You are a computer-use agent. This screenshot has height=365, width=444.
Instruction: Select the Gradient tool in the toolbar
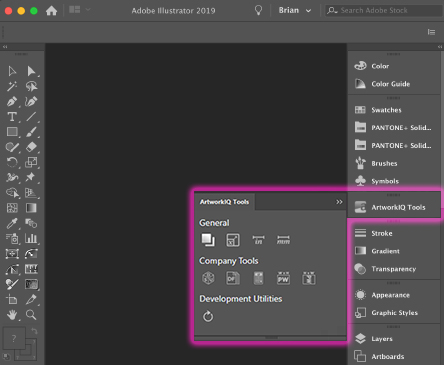click(x=31, y=208)
